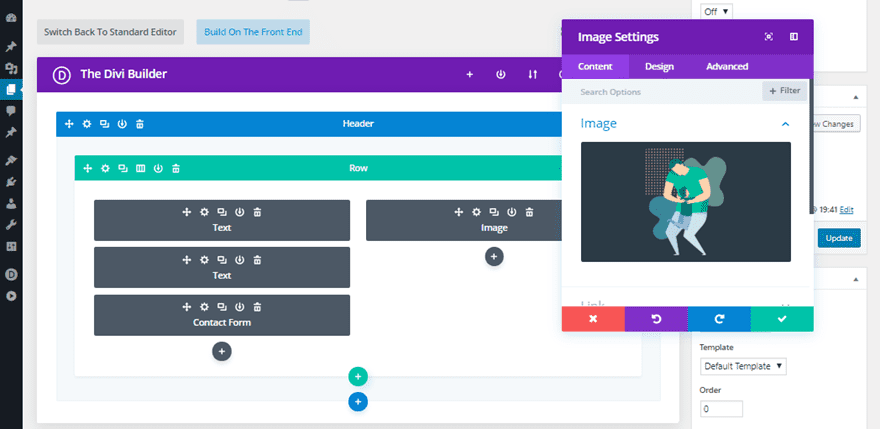Click the Divi Builder power icon

(501, 74)
